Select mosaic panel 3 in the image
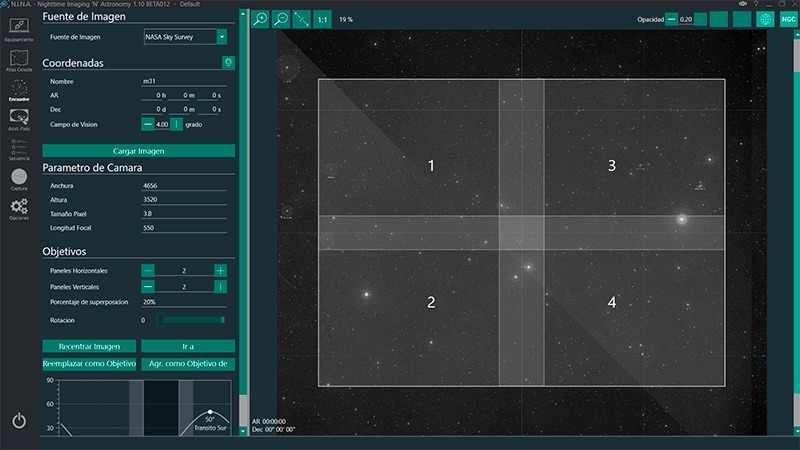This screenshot has width=800, height=450. 612,165
